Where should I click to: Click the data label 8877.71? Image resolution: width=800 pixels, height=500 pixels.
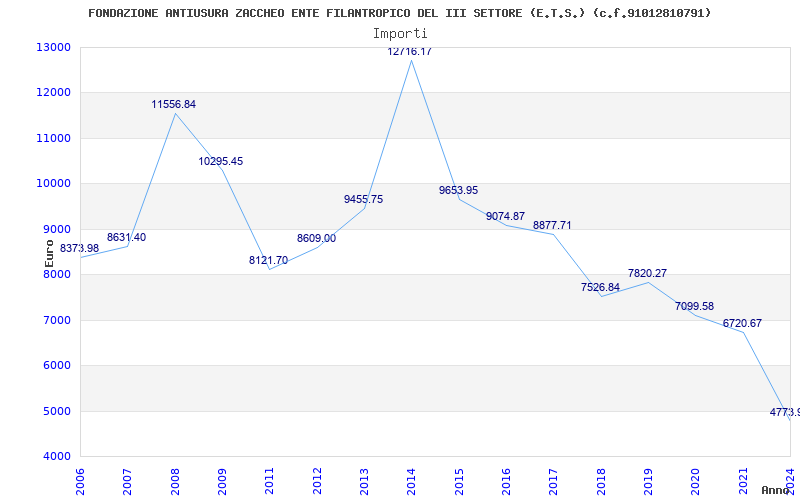[552, 226]
